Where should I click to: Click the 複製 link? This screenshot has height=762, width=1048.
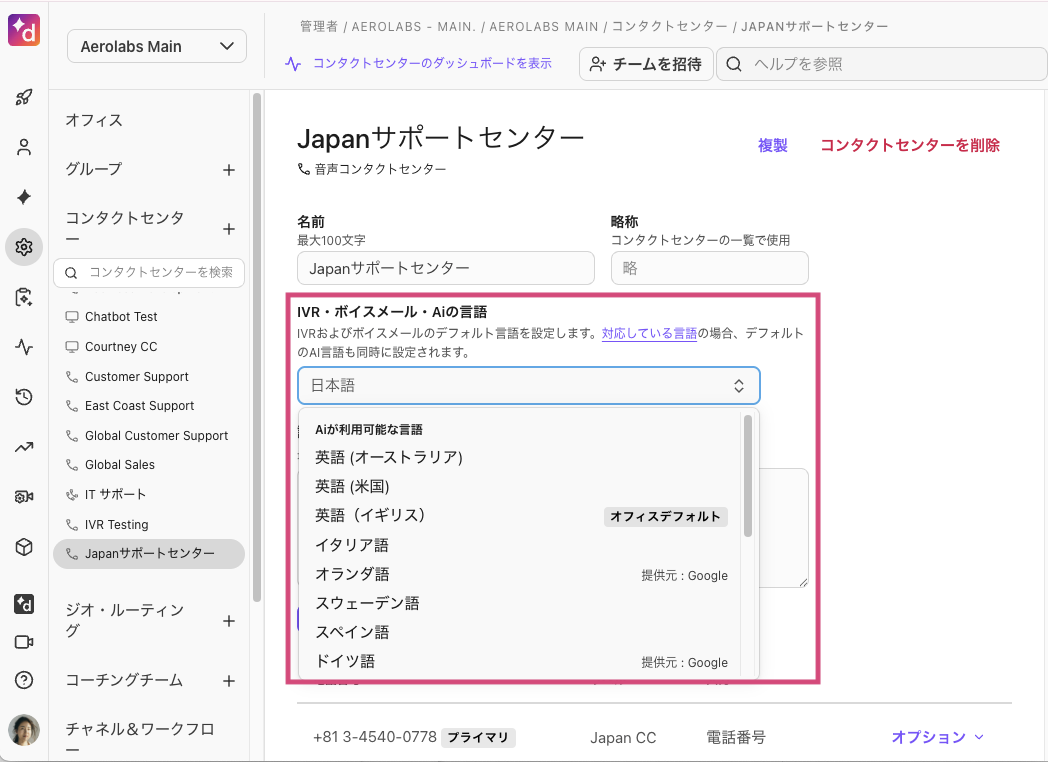[x=773, y=145]
